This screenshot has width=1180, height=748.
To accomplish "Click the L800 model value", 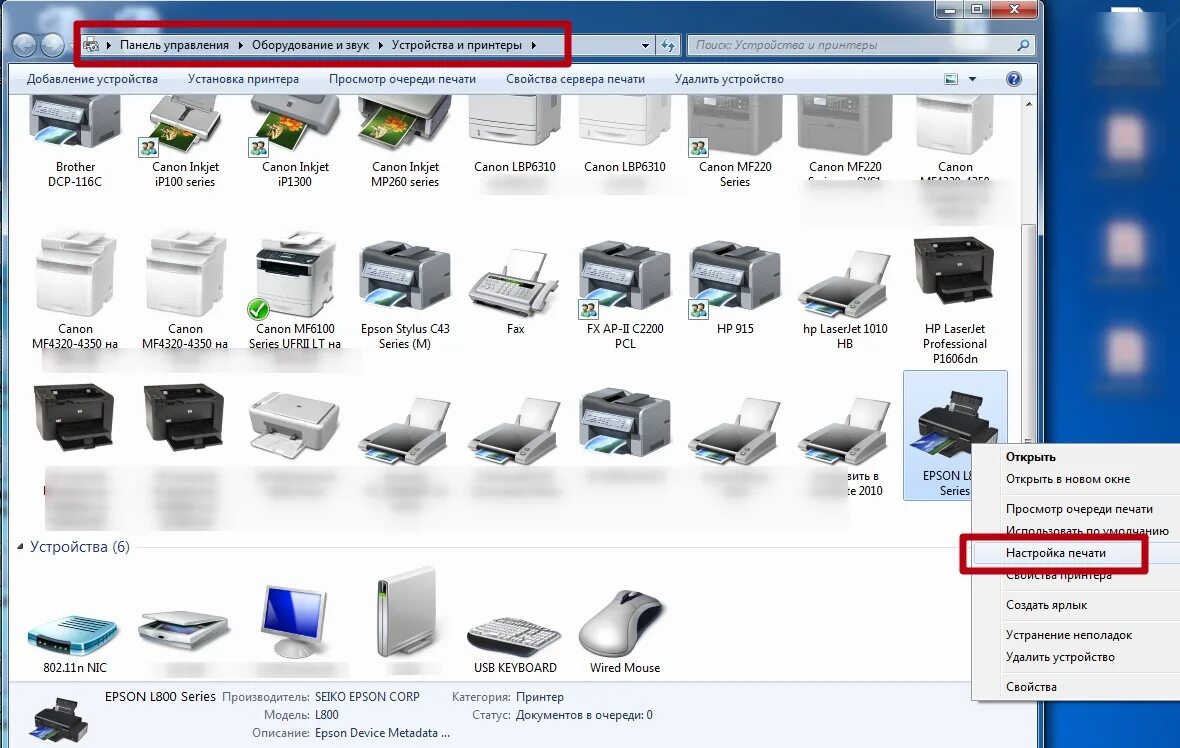I will (326, 715).
